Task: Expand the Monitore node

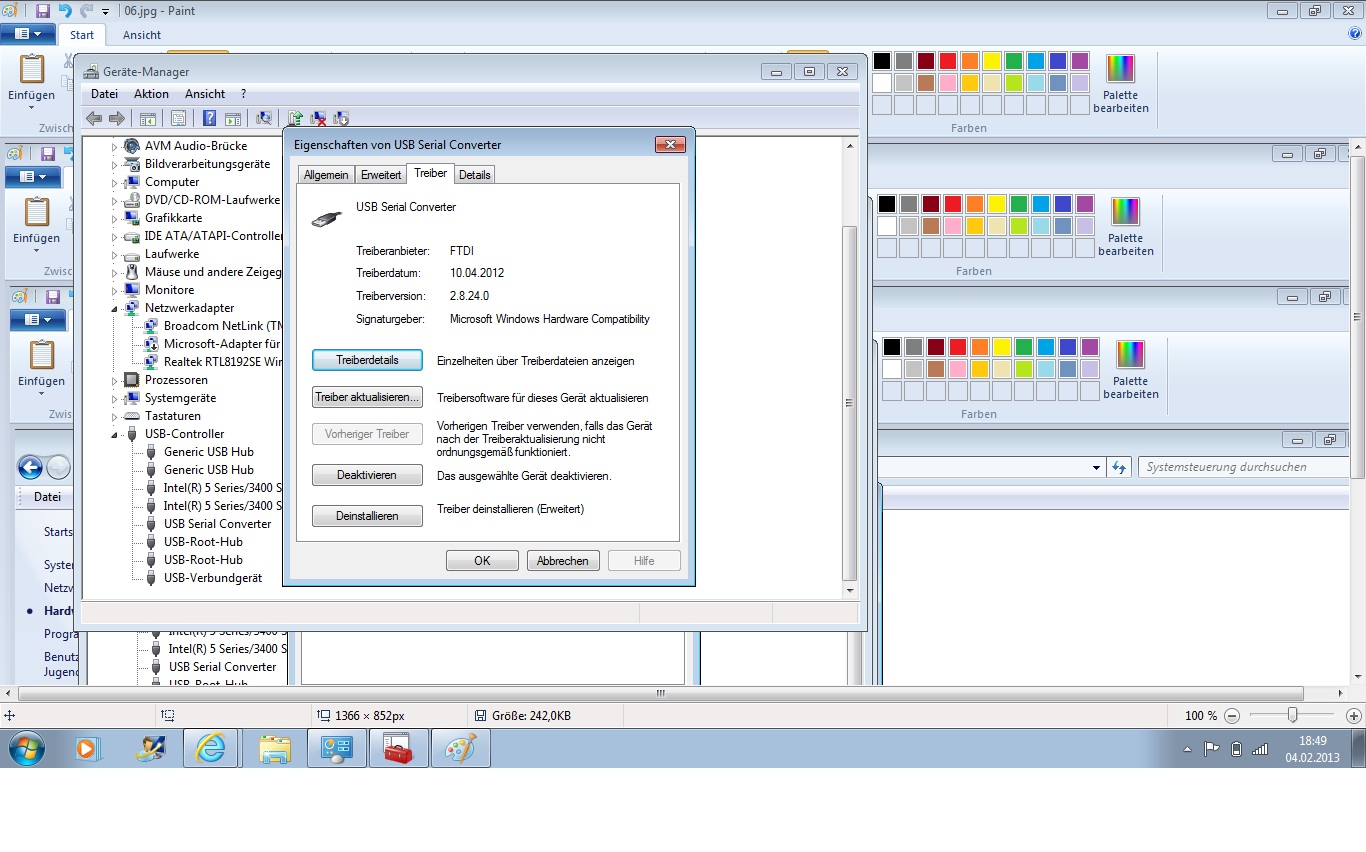Action: click(115, 290)
